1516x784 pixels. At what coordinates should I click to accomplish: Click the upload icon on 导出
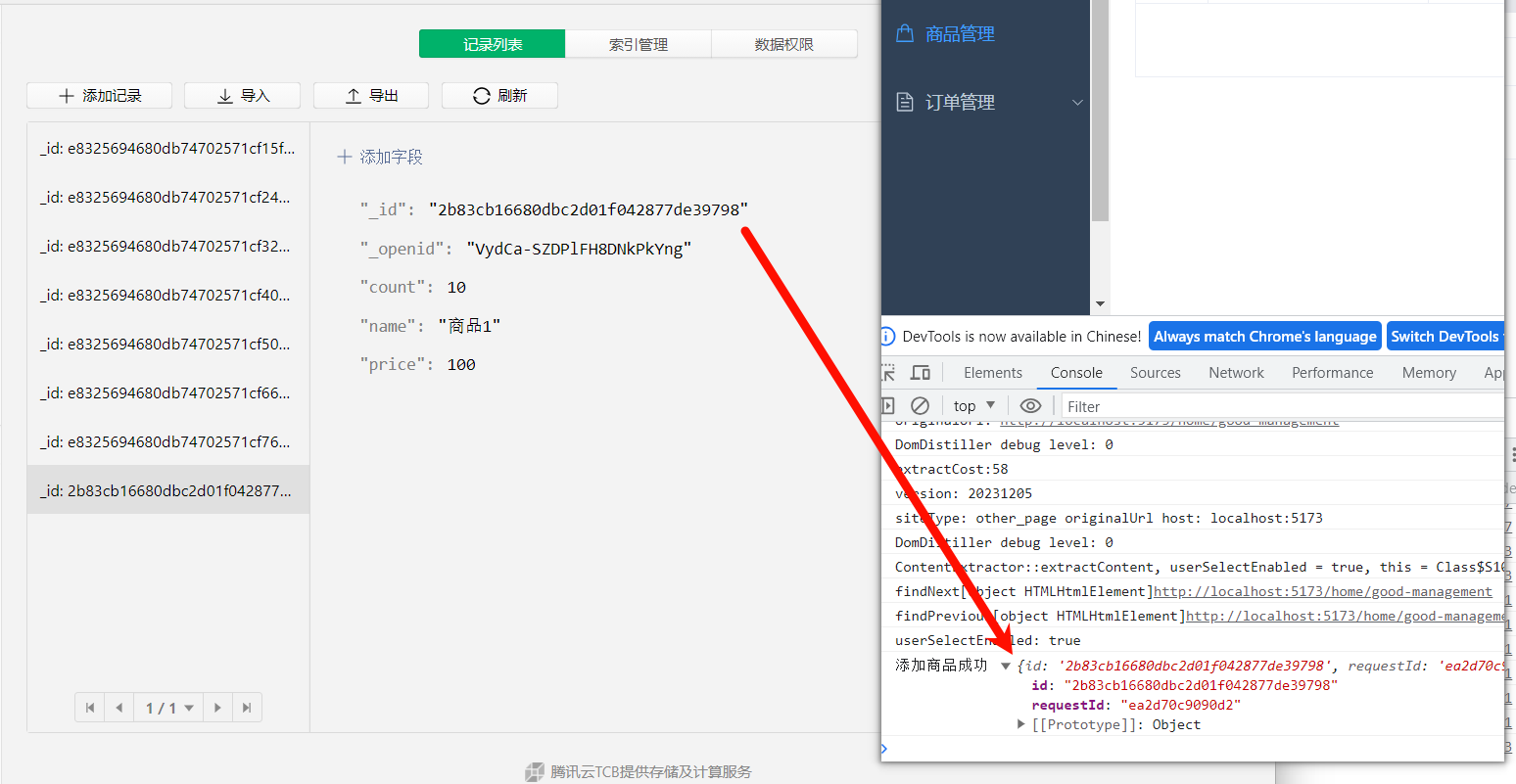[x=354, y=96]
